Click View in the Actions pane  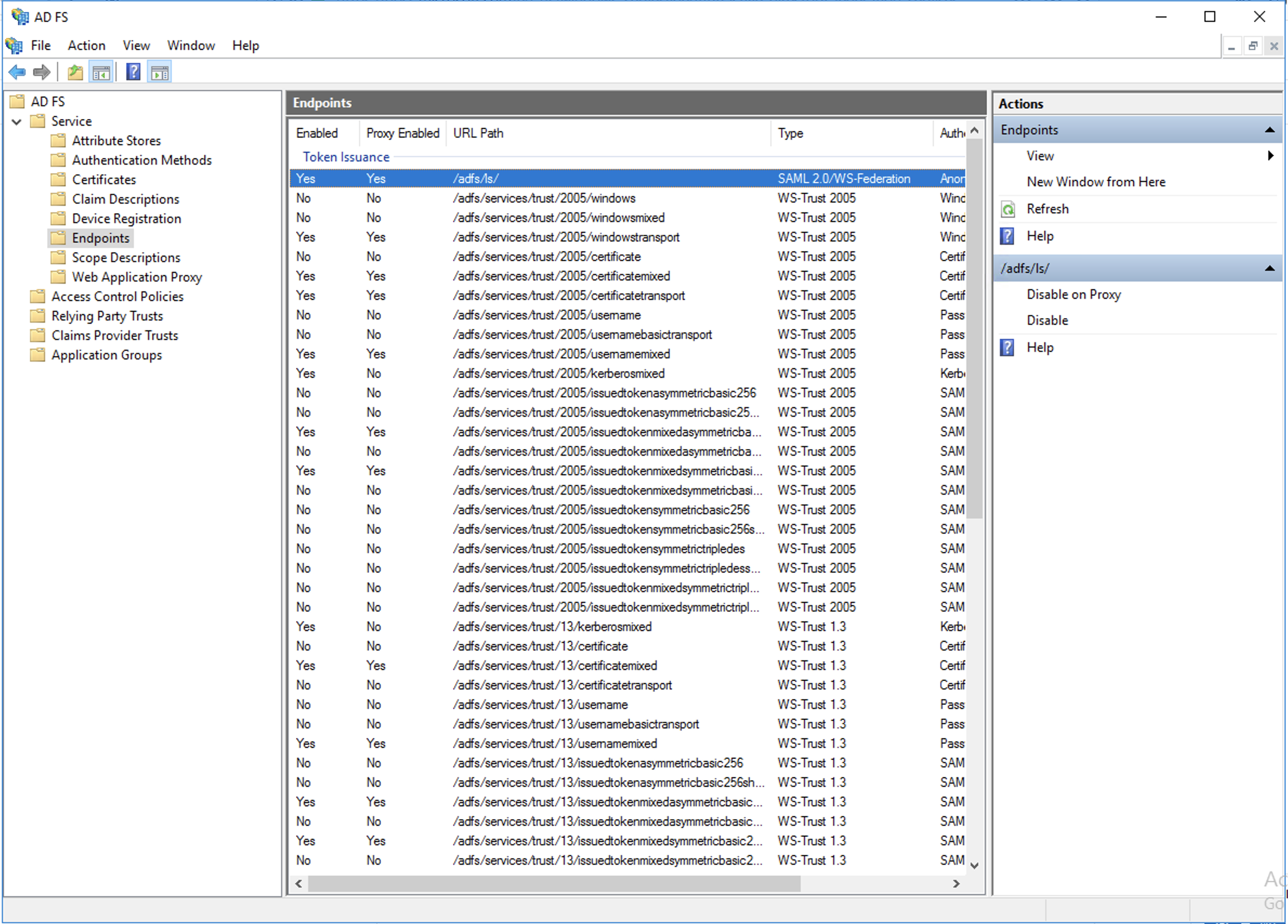[x=1040, y=155]
